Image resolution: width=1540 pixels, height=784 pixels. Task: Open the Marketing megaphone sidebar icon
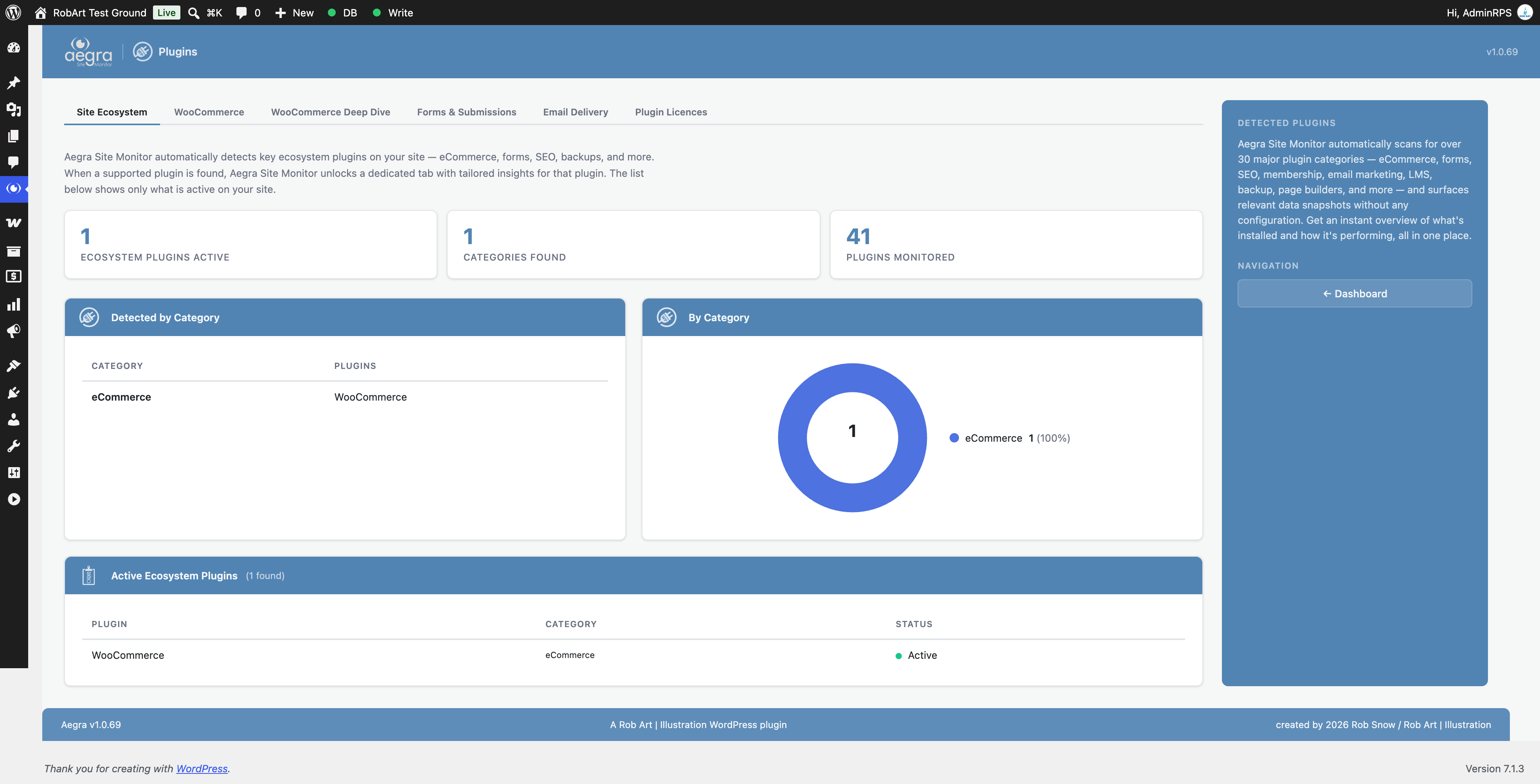pos(14,331)
